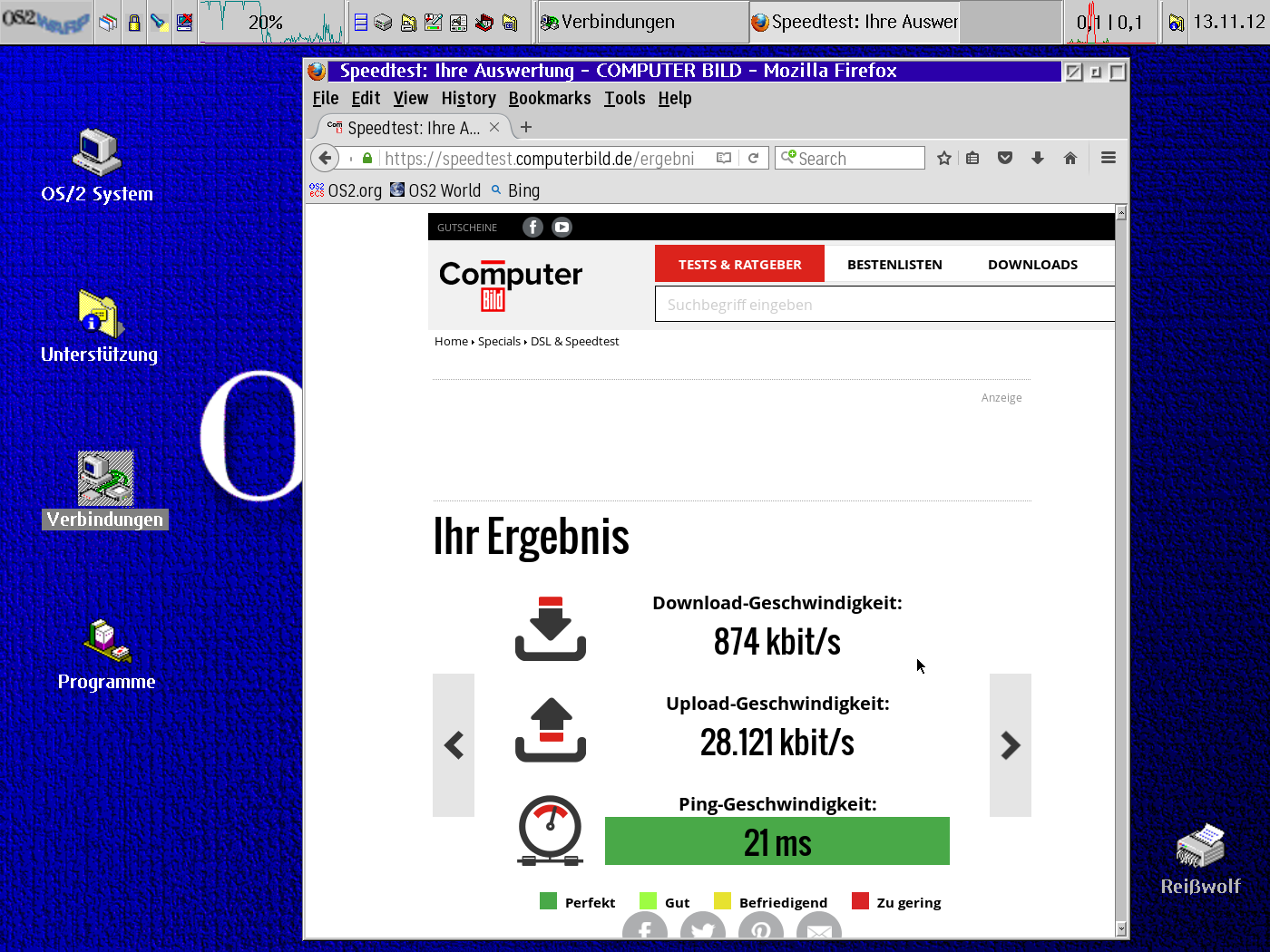Click the DSL & Speedtest breadcrumb link
Image resolution: width=1270 pixels, height=952 pixels.
click(x=574, y=341)
